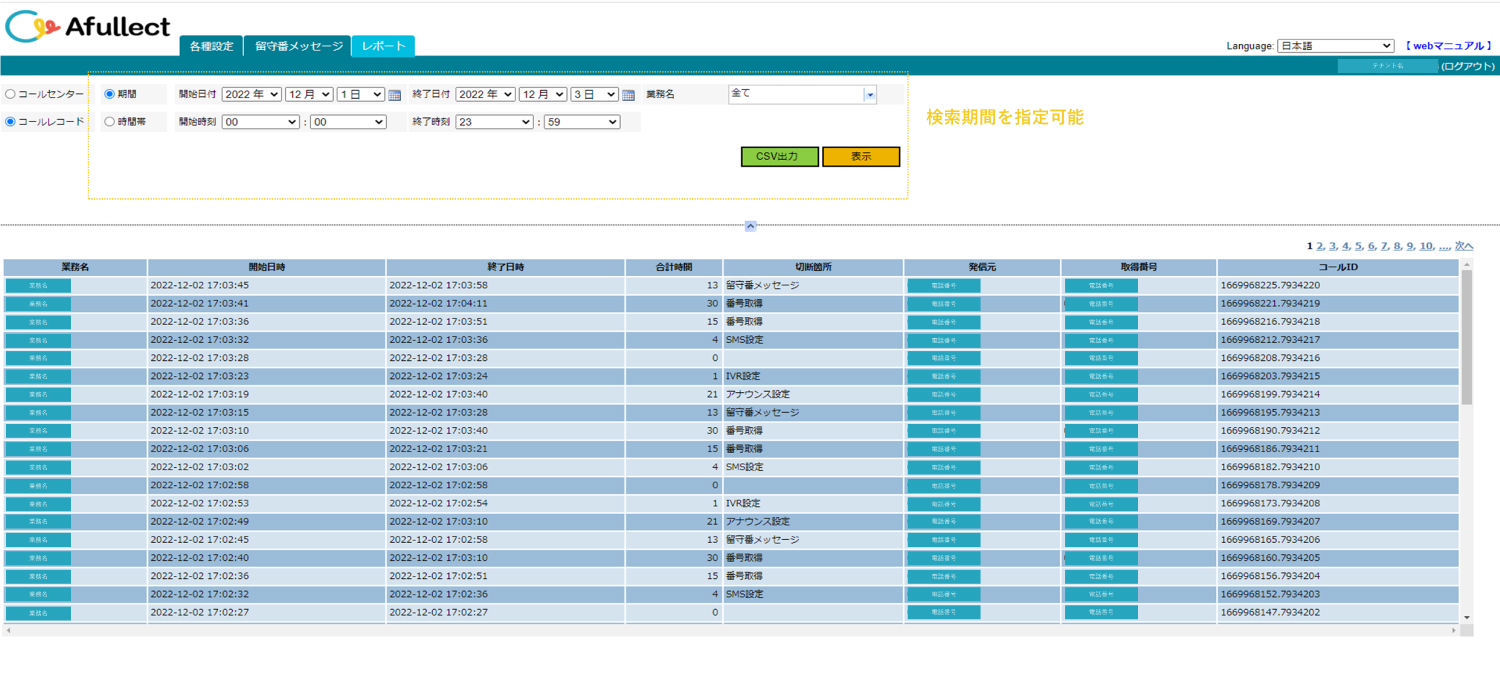Go to results page 10
This screenshot has height=676, width=1500.
click(1426, 246)
